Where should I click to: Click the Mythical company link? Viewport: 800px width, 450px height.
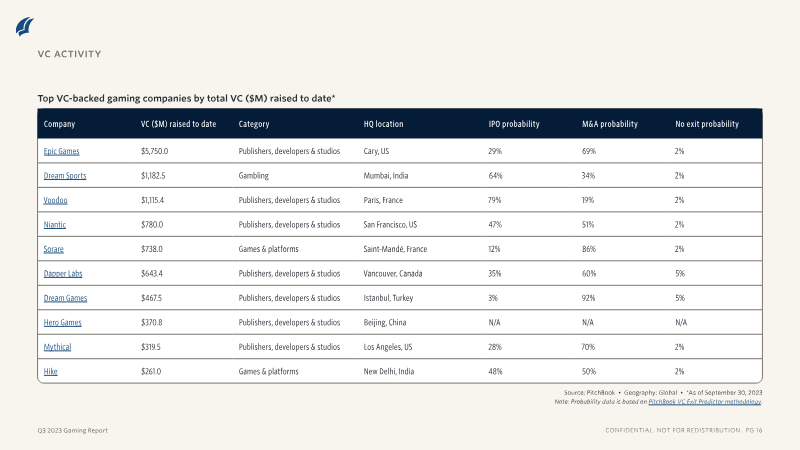click(57, 347)
